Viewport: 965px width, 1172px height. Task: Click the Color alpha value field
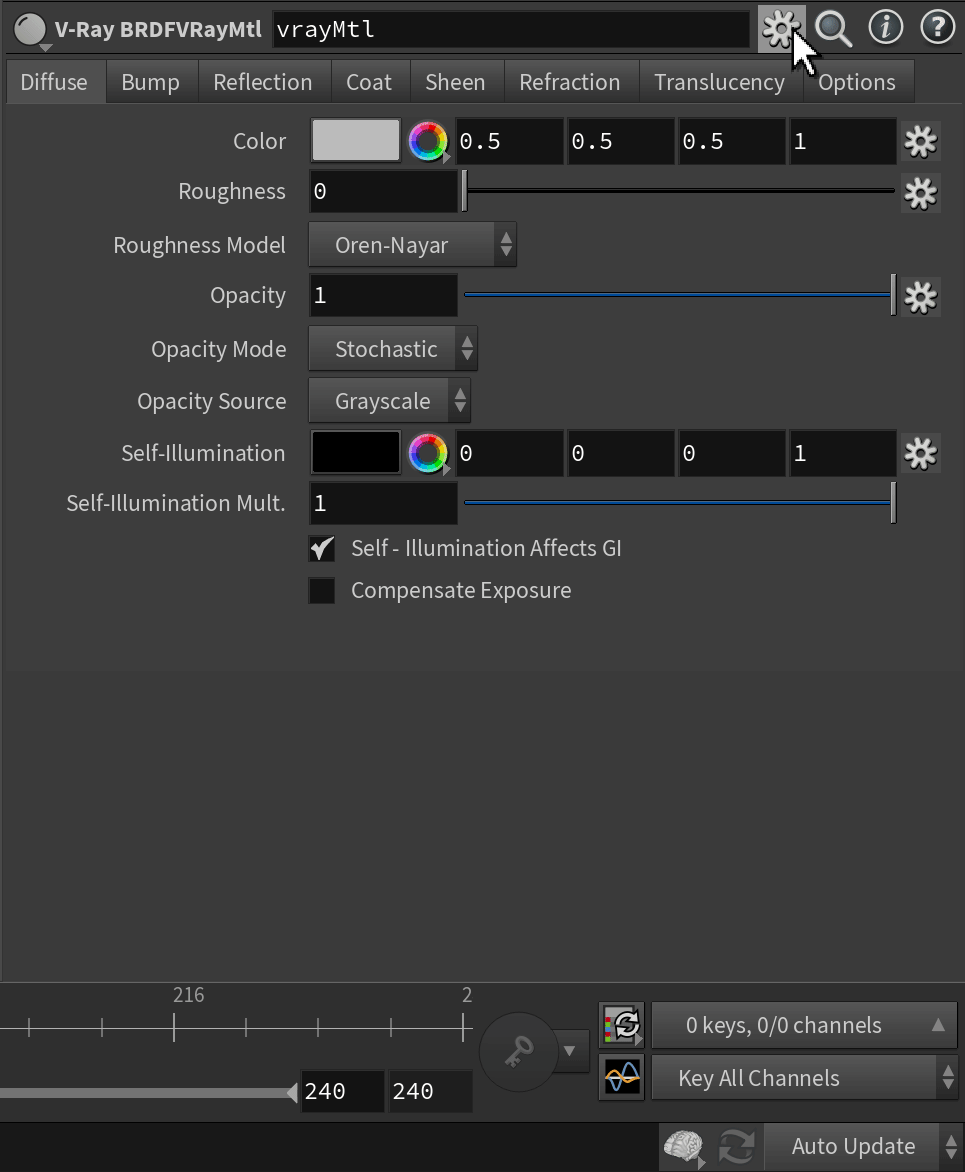pos(843,141)
